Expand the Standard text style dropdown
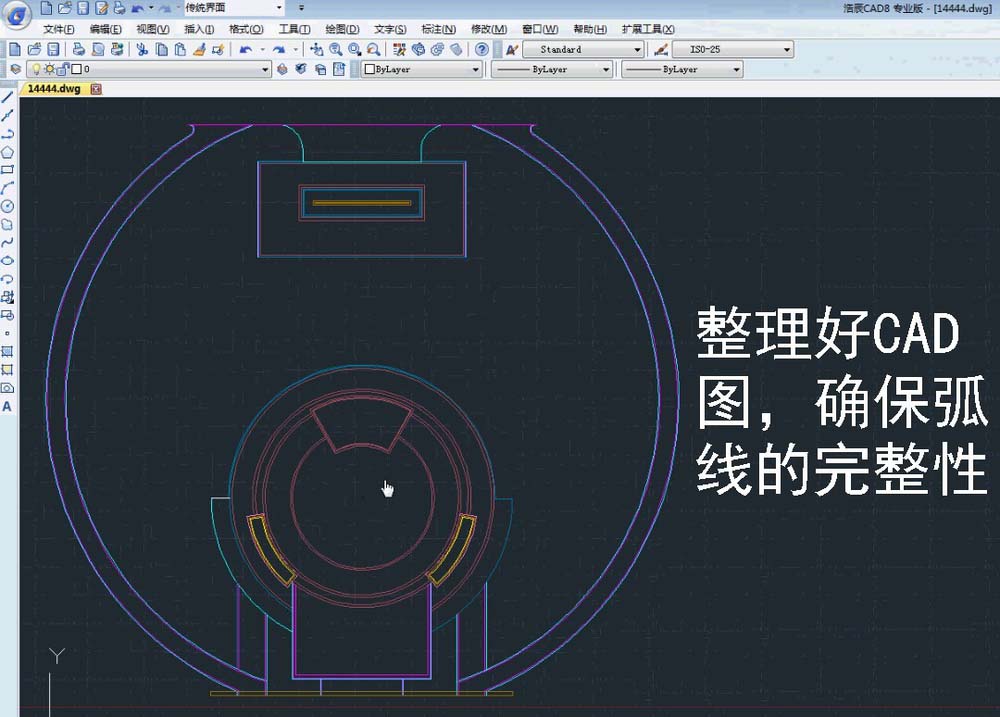 tap(637, 48)
